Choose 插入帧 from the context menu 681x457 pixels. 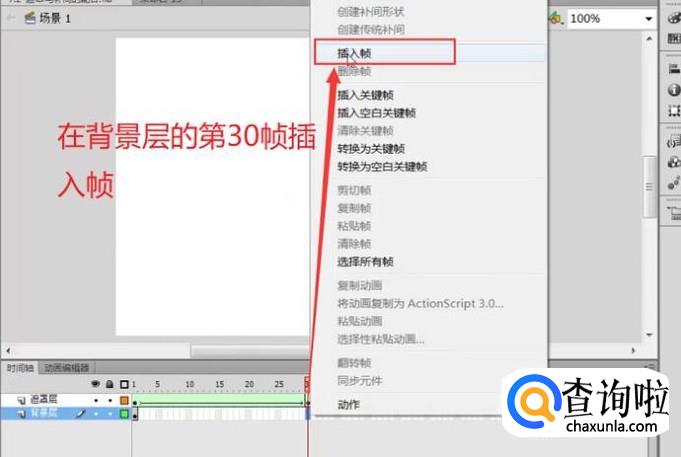[x=356, y=52]
